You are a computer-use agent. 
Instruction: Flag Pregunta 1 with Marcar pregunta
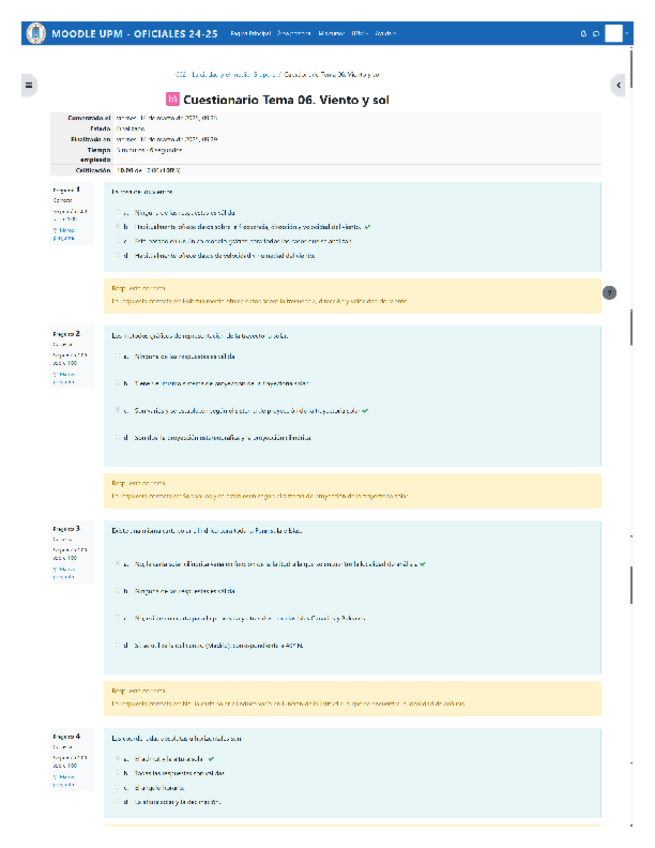64,234
